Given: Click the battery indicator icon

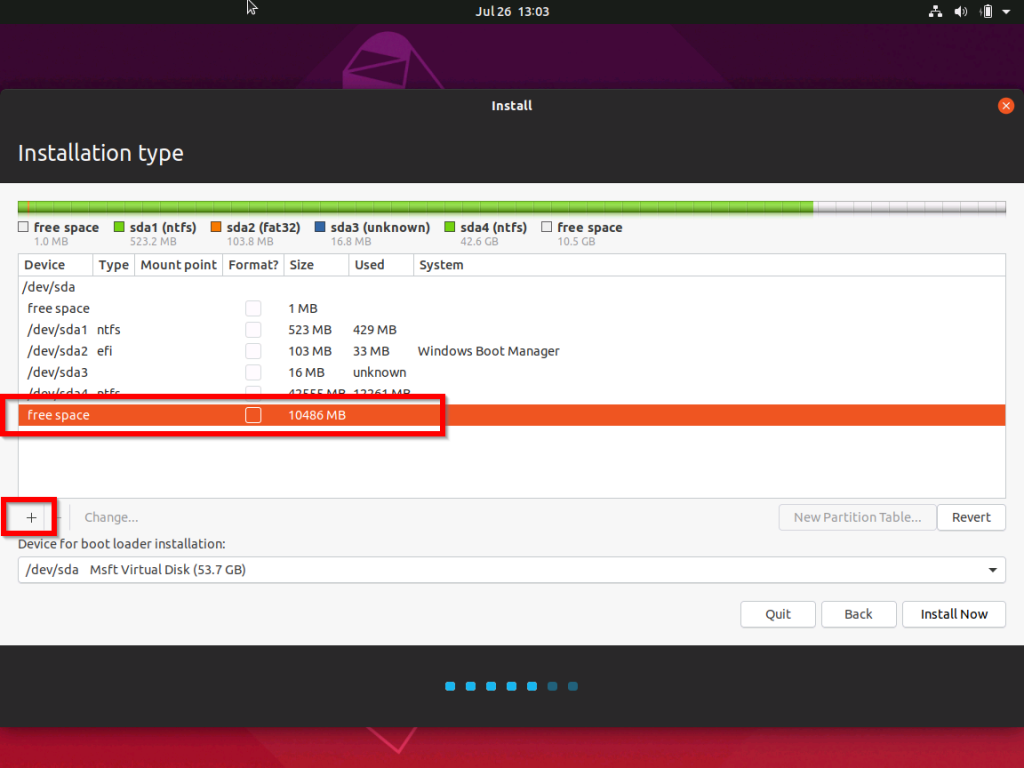Looking at the screenshot, I should pos(986,12).
